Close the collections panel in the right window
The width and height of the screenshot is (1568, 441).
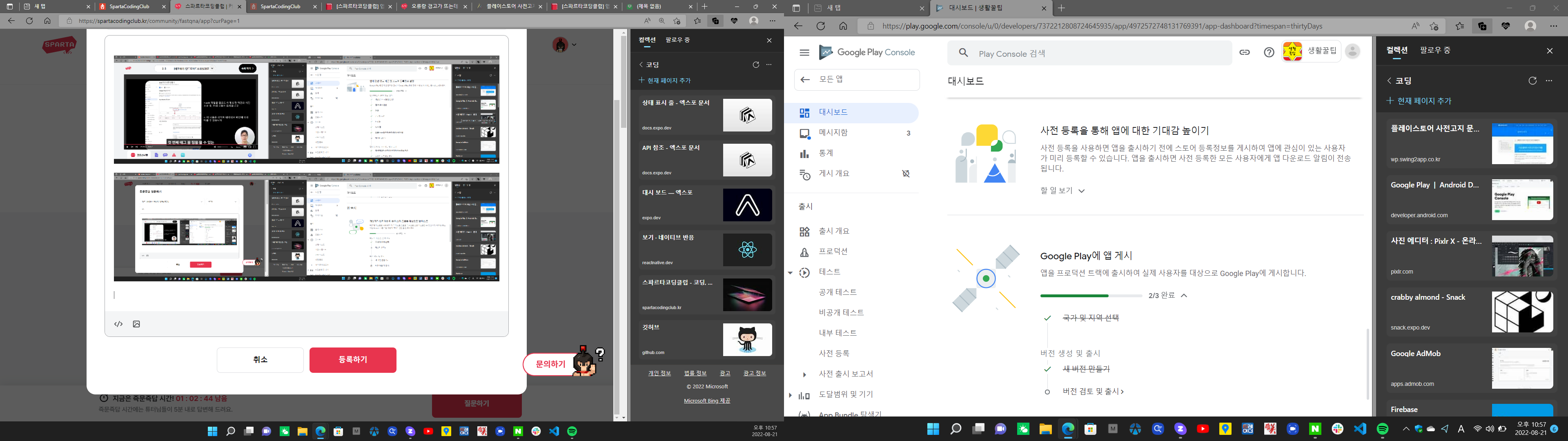pyautogui.click(x=1550, y=51)
